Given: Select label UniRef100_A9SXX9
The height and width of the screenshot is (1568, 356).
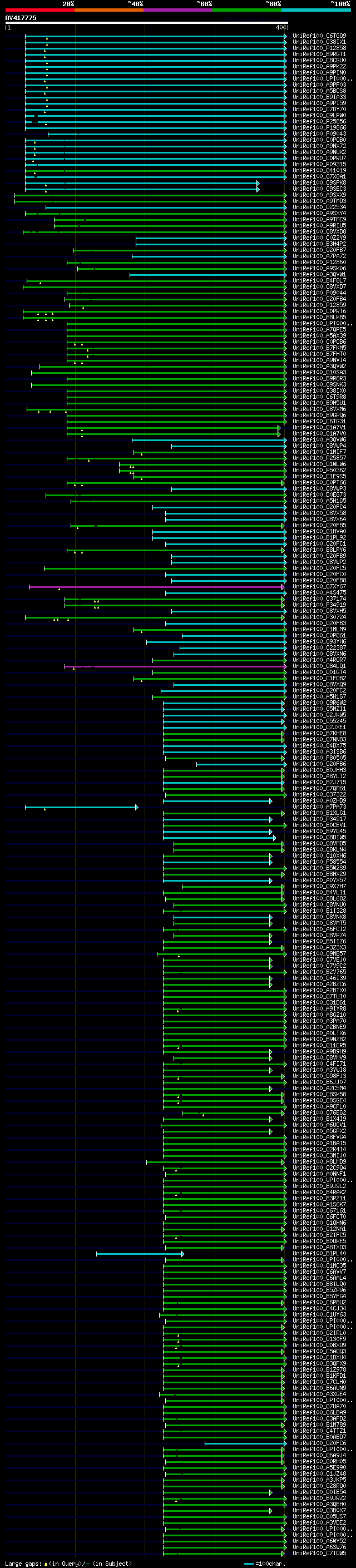Looking at the screenshot, I should point(319,195).
